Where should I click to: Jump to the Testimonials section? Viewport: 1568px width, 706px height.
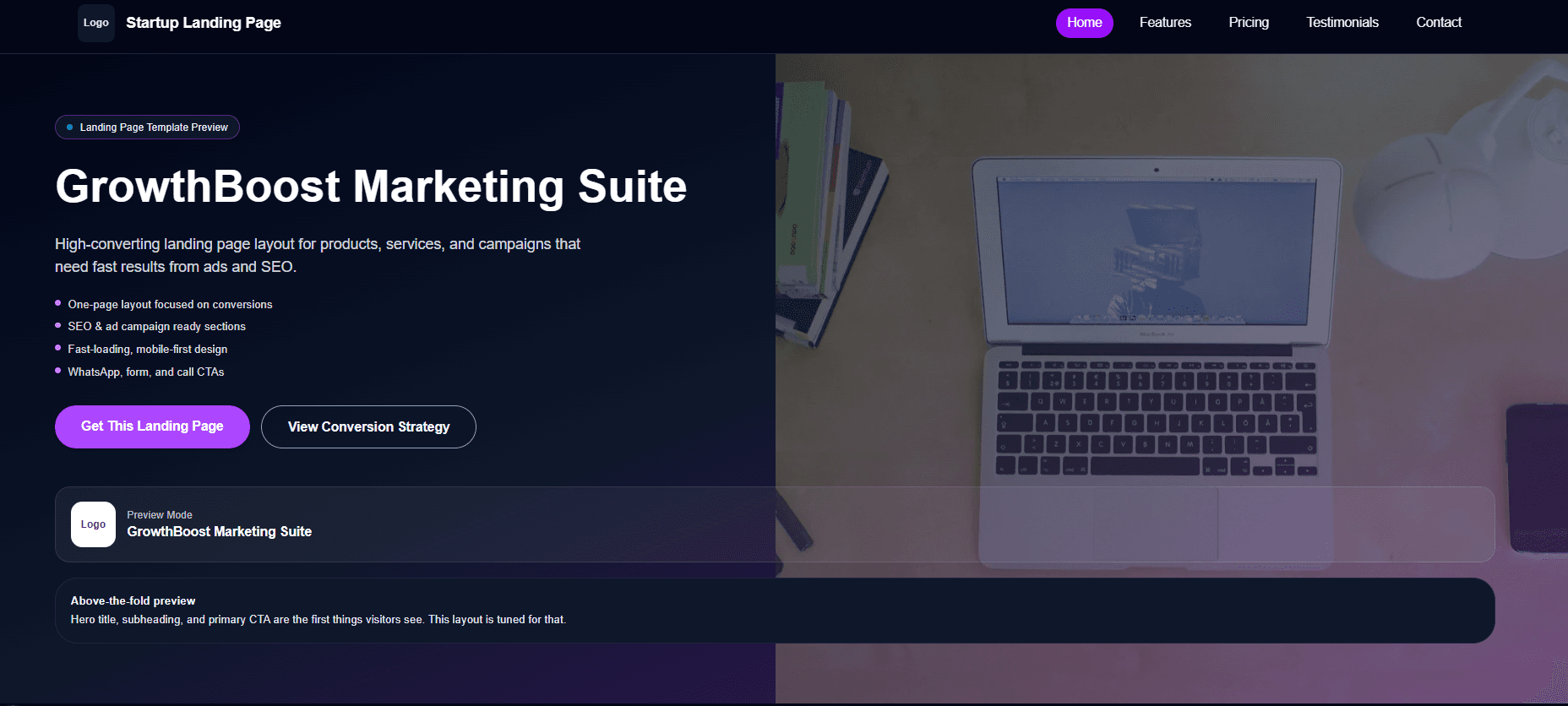click(x=1342, y=23)
